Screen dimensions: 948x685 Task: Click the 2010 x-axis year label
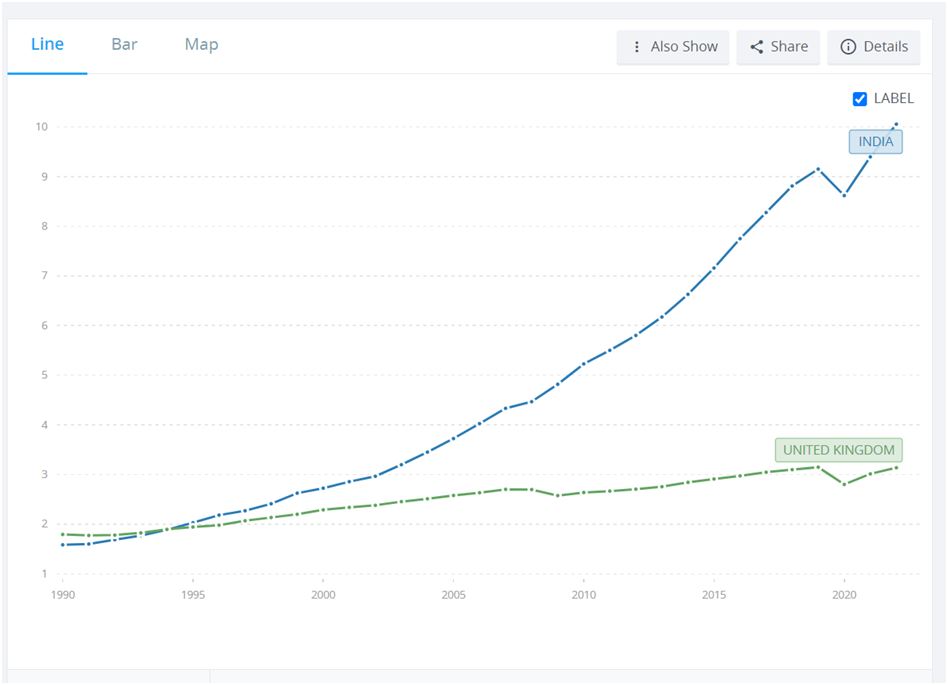[583, 595]
